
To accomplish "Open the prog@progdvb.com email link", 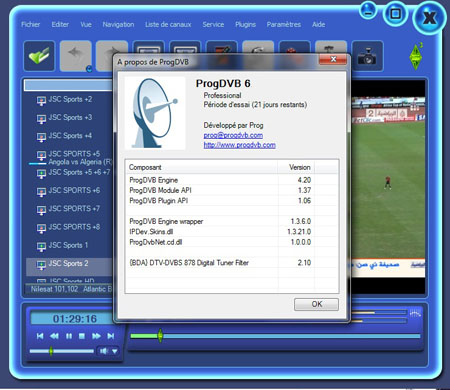I will [x=233, y=135].
